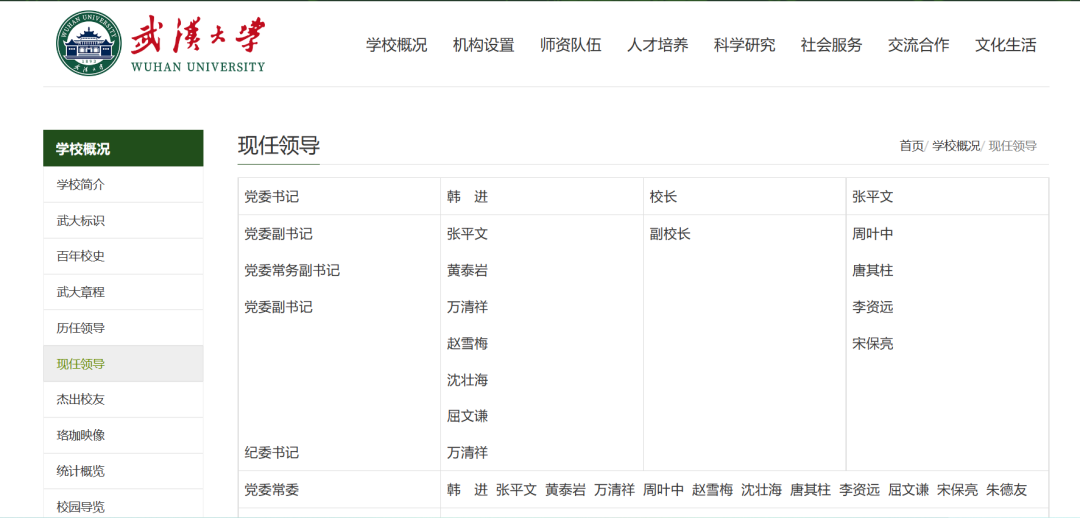The image size is (1080, 518).
Task: Select 杰出校友 in sidebar
Action: point(123,400)
